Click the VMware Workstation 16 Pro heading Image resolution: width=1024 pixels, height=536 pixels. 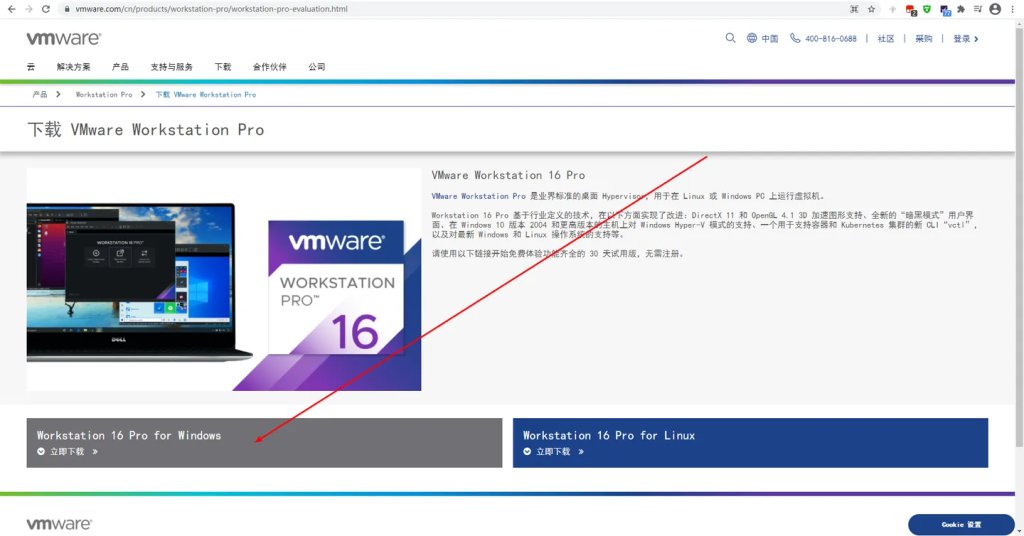coord(508,175)
